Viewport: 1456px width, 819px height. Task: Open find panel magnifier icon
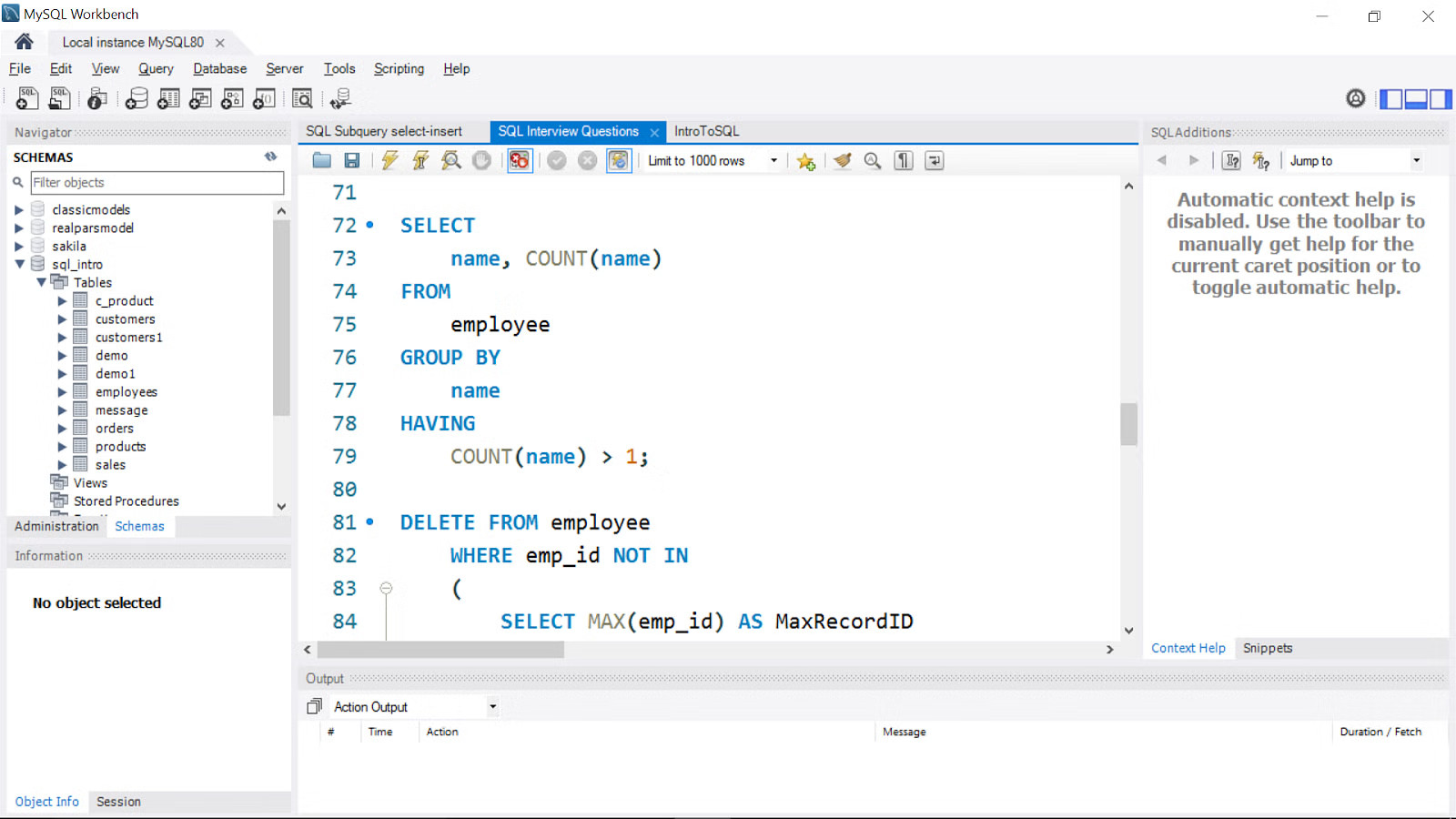(873, 161)
